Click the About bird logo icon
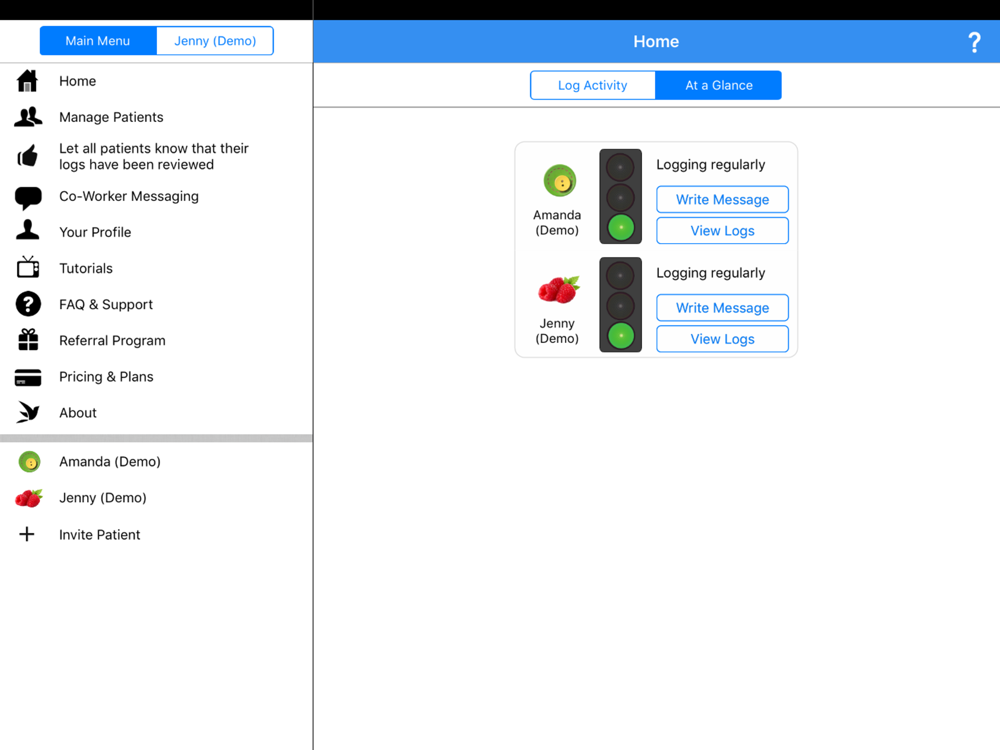Image resolution: width=1000 pixels, height=750 pixels. point(28,412)
